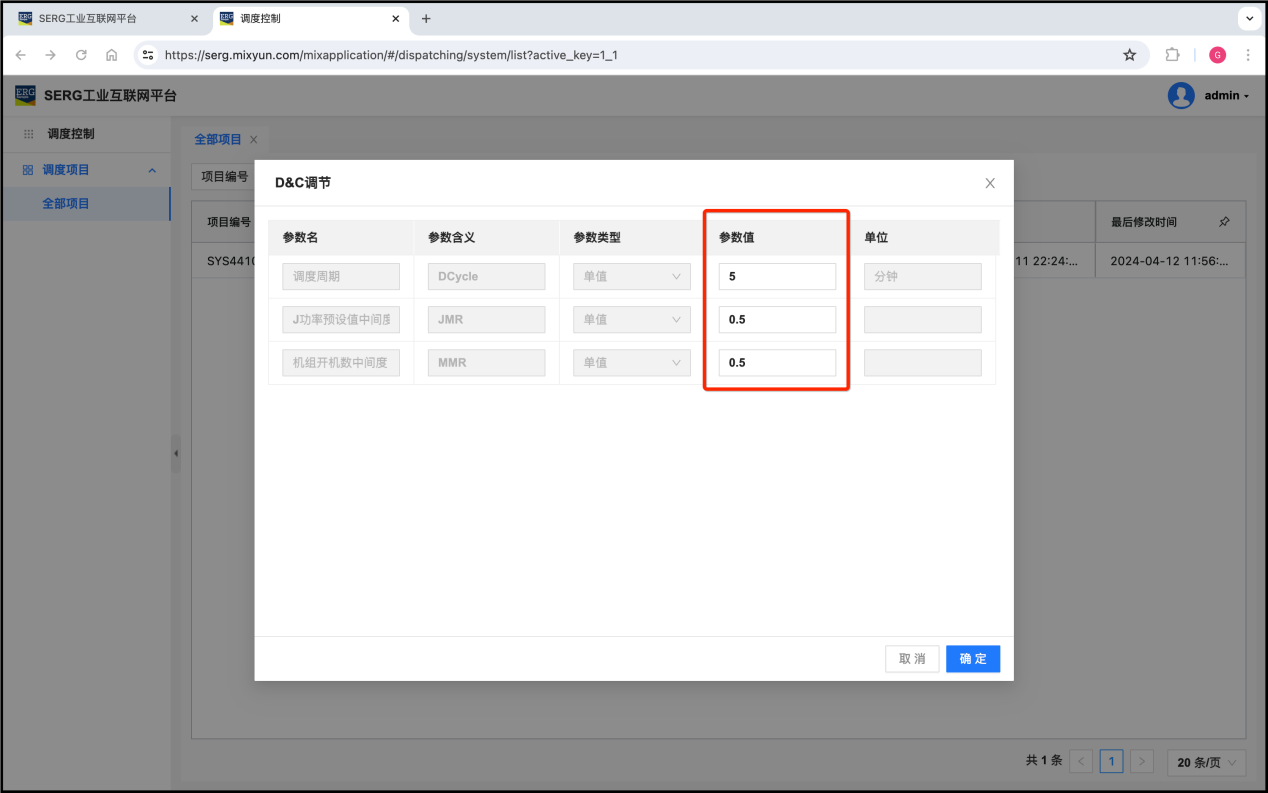
Task: Open Chrome three-dot menu
Action: pyautogui.click(x=1248, y=55)
